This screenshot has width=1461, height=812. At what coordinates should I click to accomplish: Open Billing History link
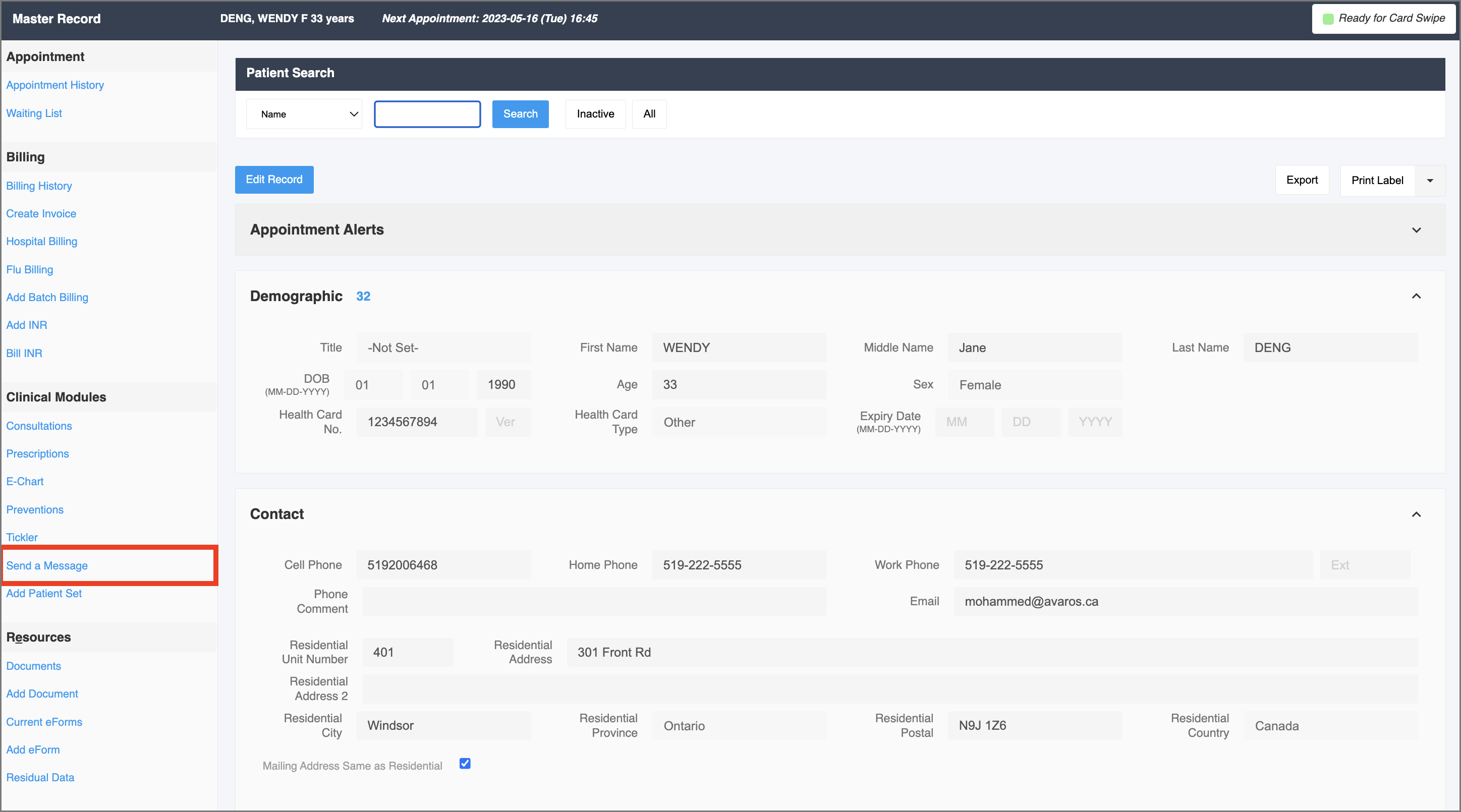[39, 186]
